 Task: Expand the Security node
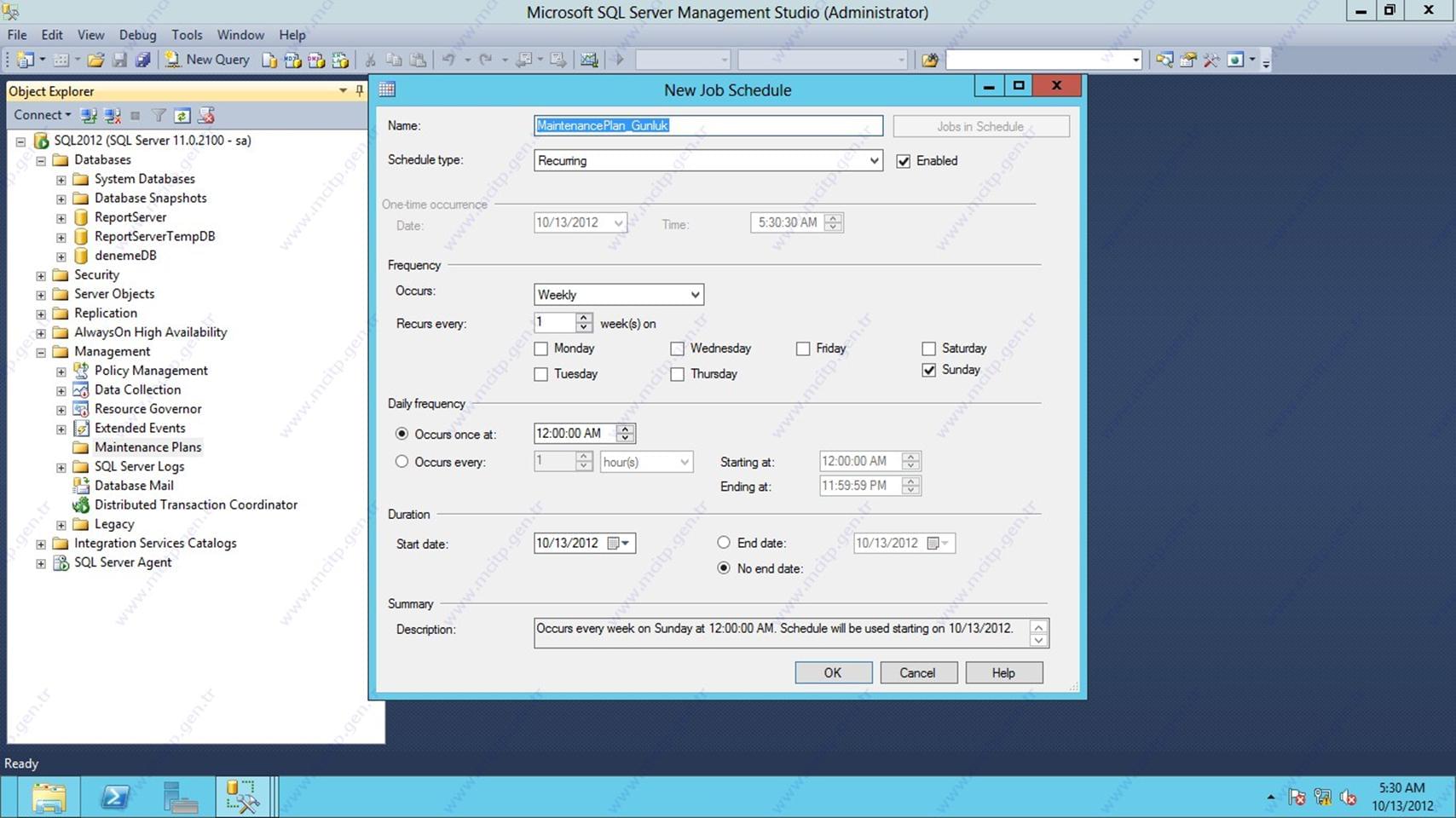(x=40, y=275)
